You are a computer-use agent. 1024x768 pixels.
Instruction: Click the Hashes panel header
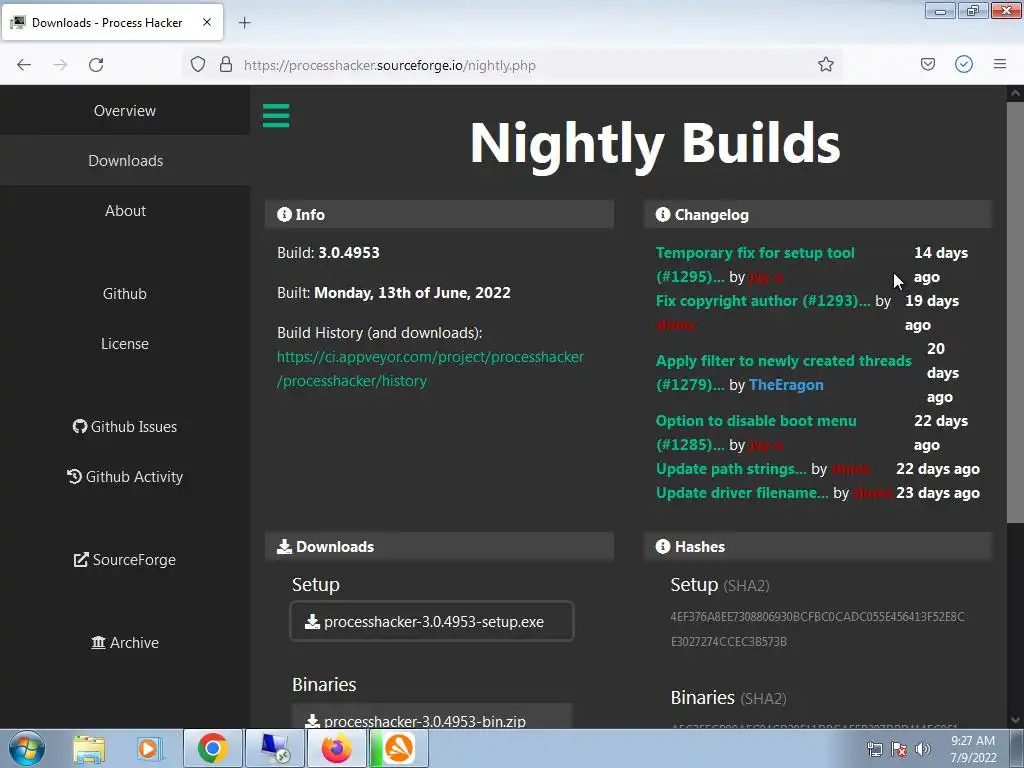[x=818, y=547]
